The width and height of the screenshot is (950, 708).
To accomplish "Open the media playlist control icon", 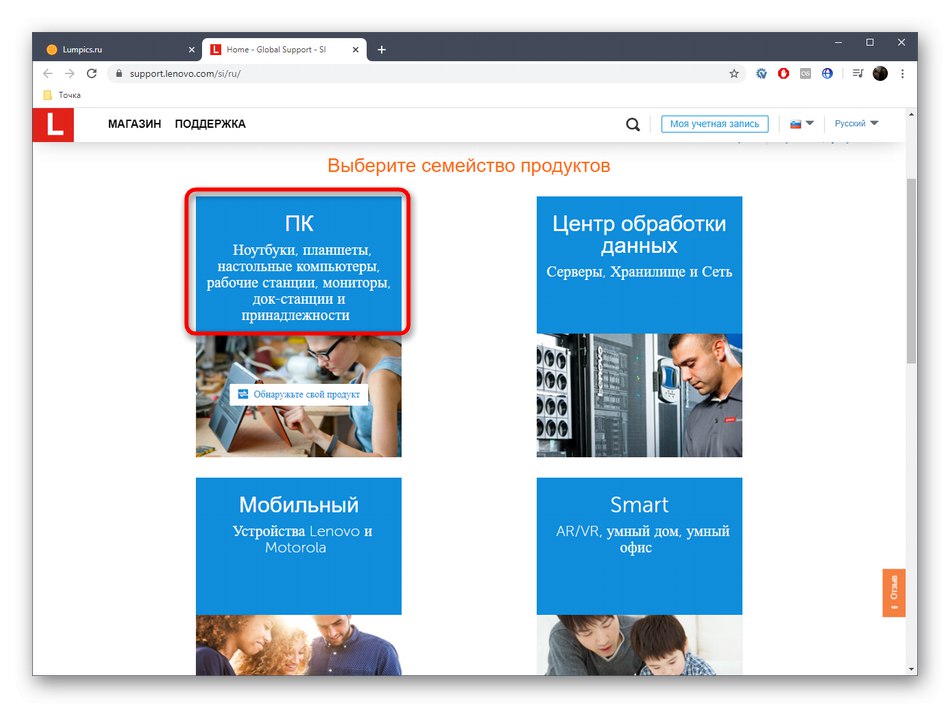I will coord(858,73).
